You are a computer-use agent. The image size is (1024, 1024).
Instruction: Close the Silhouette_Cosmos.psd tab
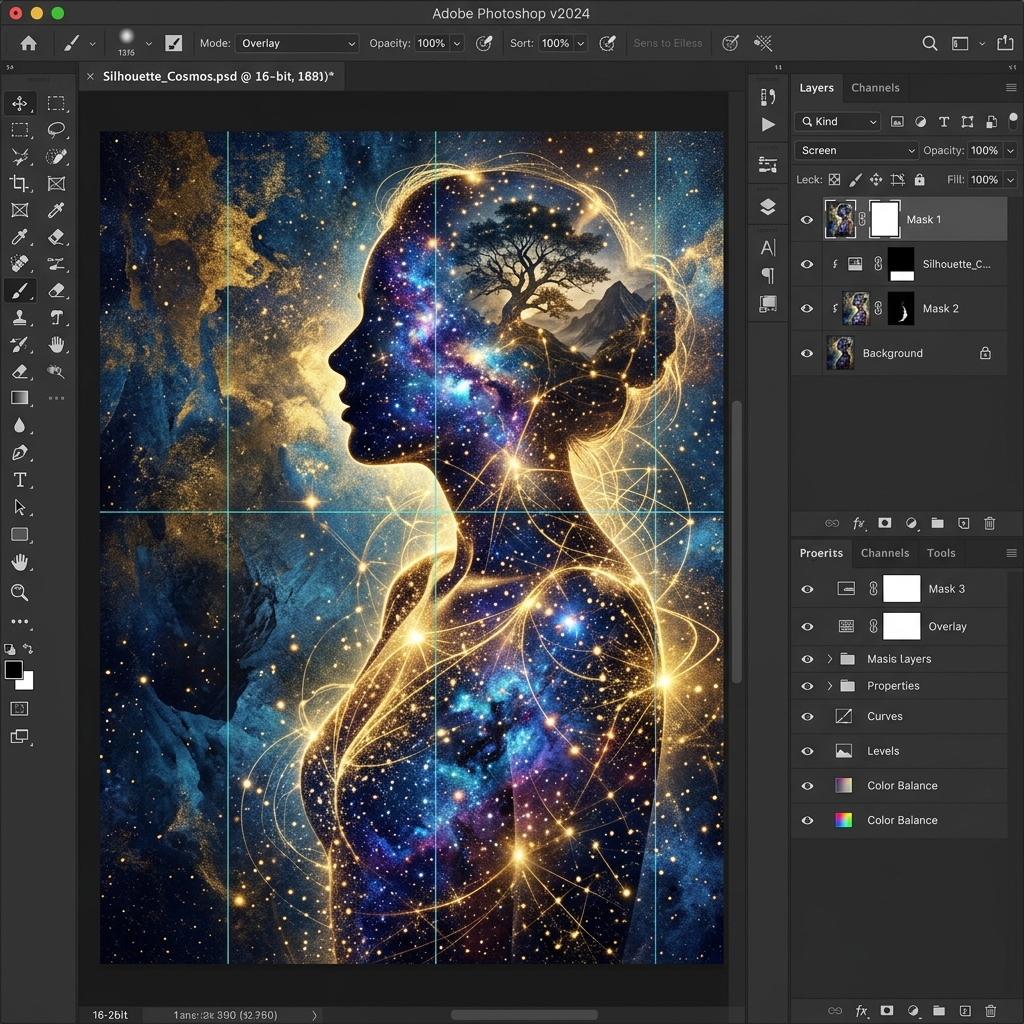91,76
